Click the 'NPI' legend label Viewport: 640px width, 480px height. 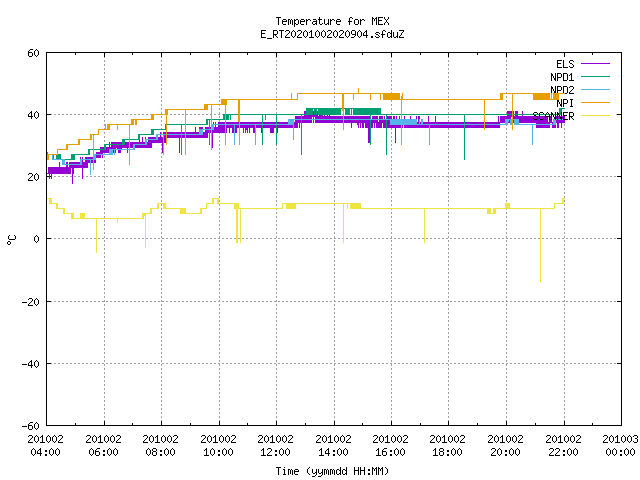[x=565, y=103]
